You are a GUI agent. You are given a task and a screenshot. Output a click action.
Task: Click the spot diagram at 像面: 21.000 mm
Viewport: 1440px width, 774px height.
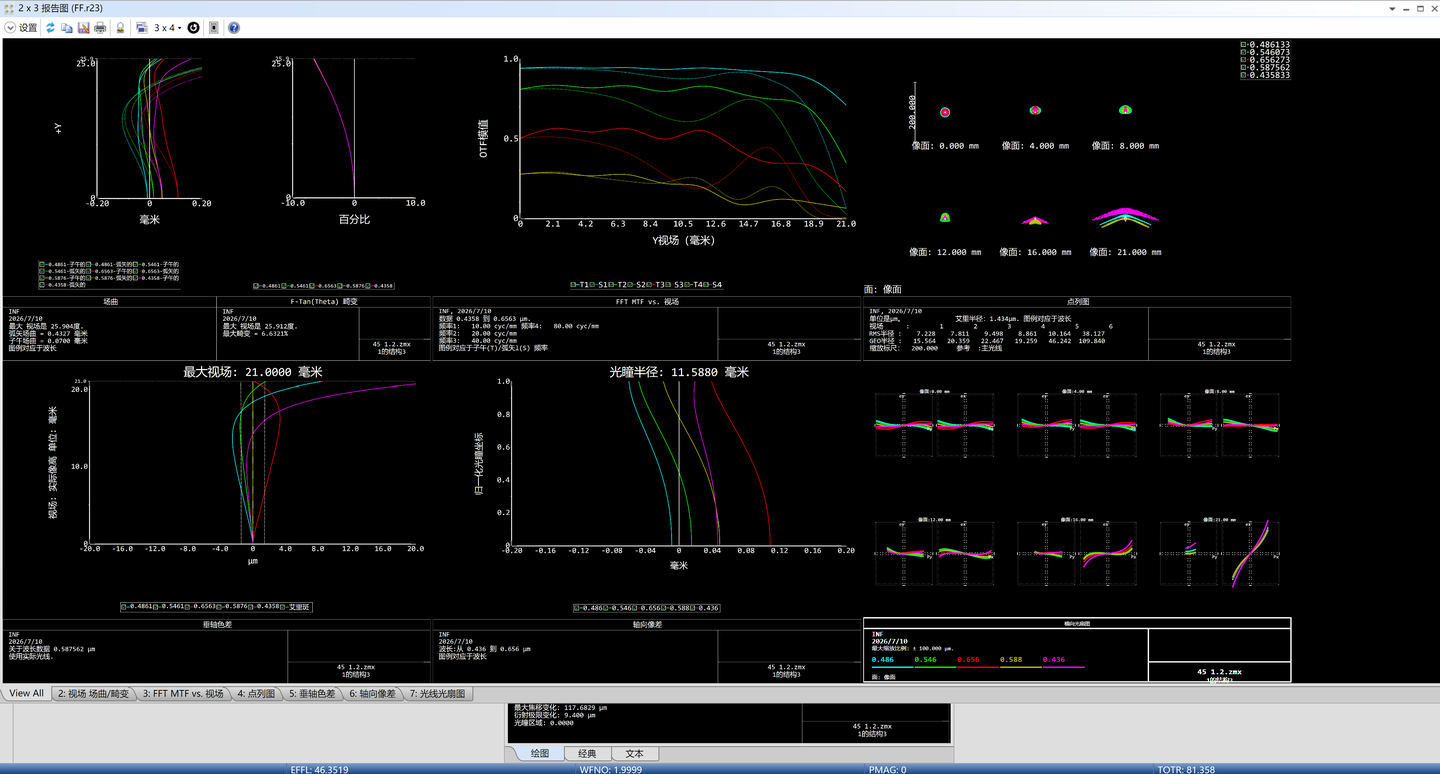(x=1125, y=218)
